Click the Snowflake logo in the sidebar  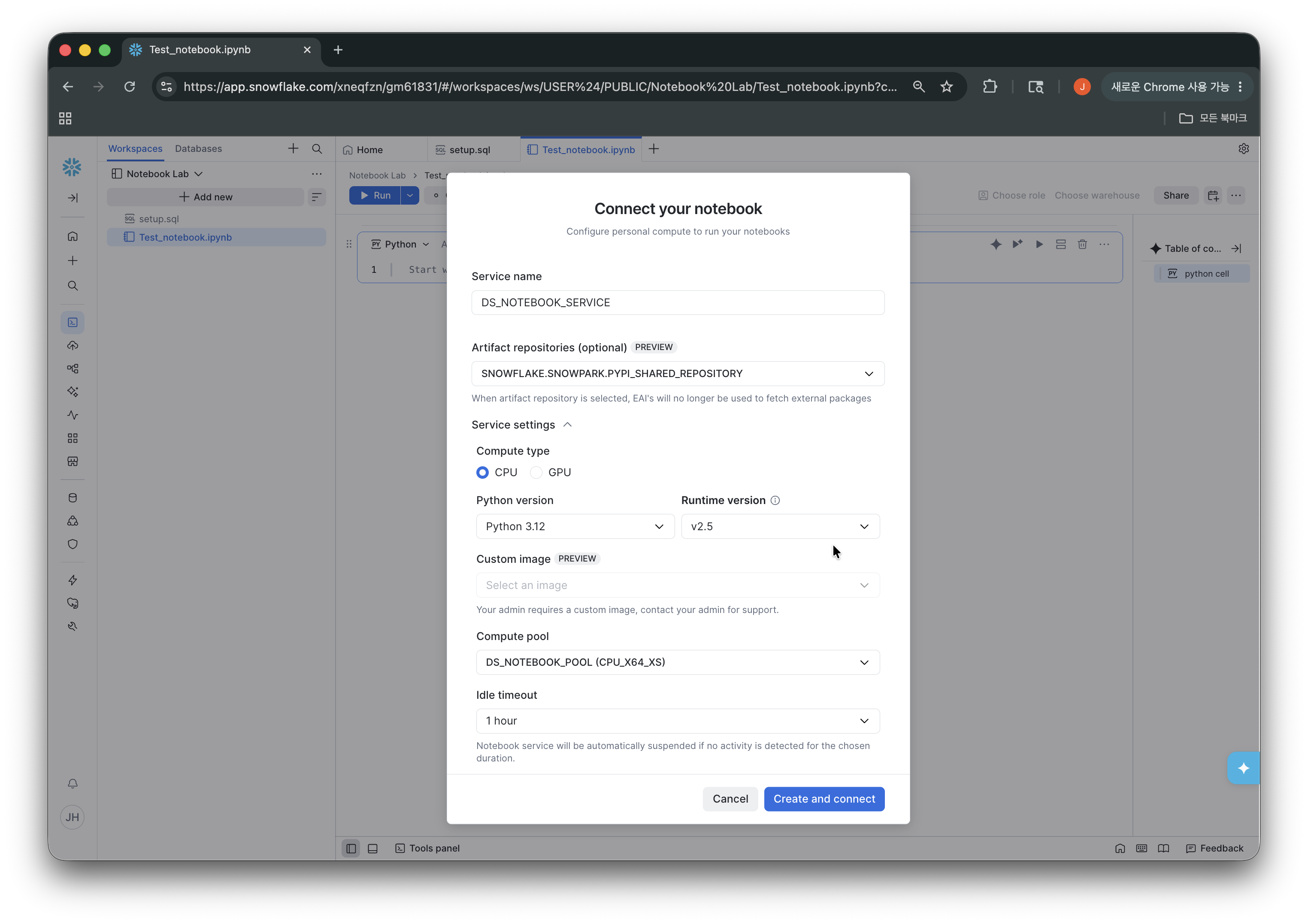click(x=72, y=167)
